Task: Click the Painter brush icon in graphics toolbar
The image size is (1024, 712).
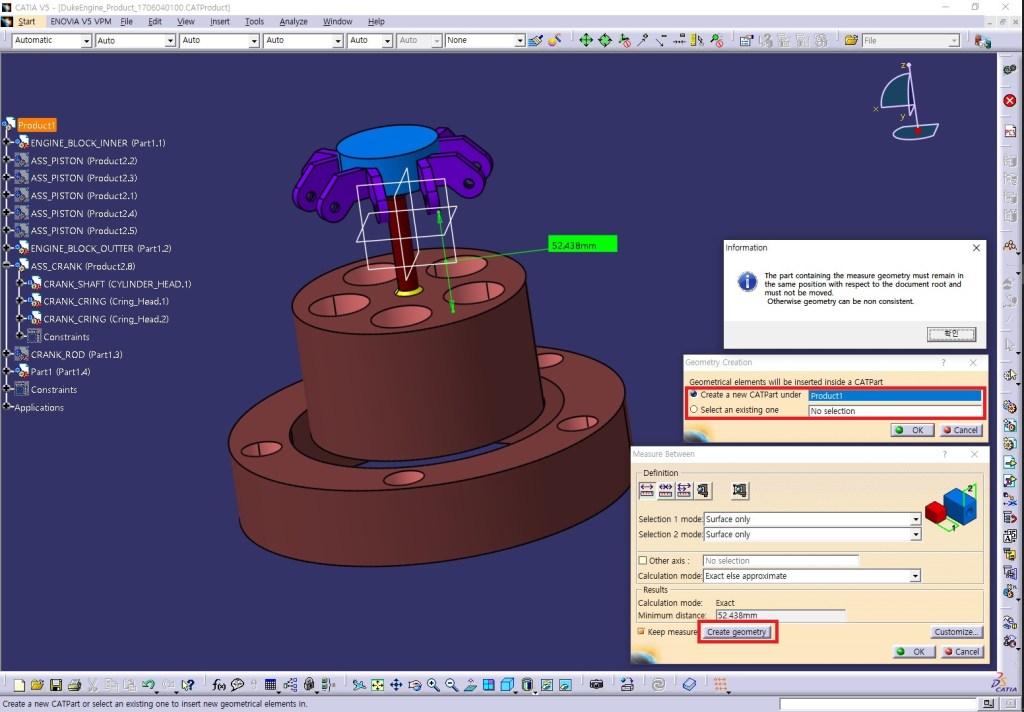Action: click(x=535, y=41)
